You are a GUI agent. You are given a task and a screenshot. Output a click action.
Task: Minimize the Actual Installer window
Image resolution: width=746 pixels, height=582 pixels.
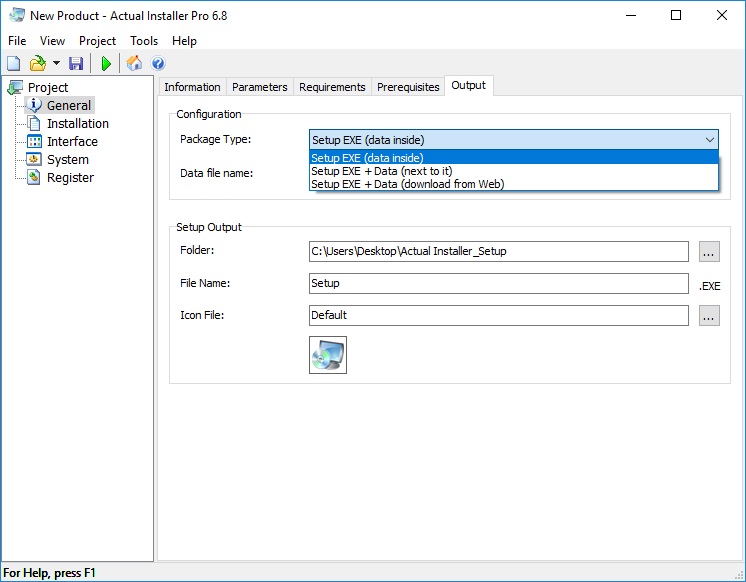tap(631, 15)
